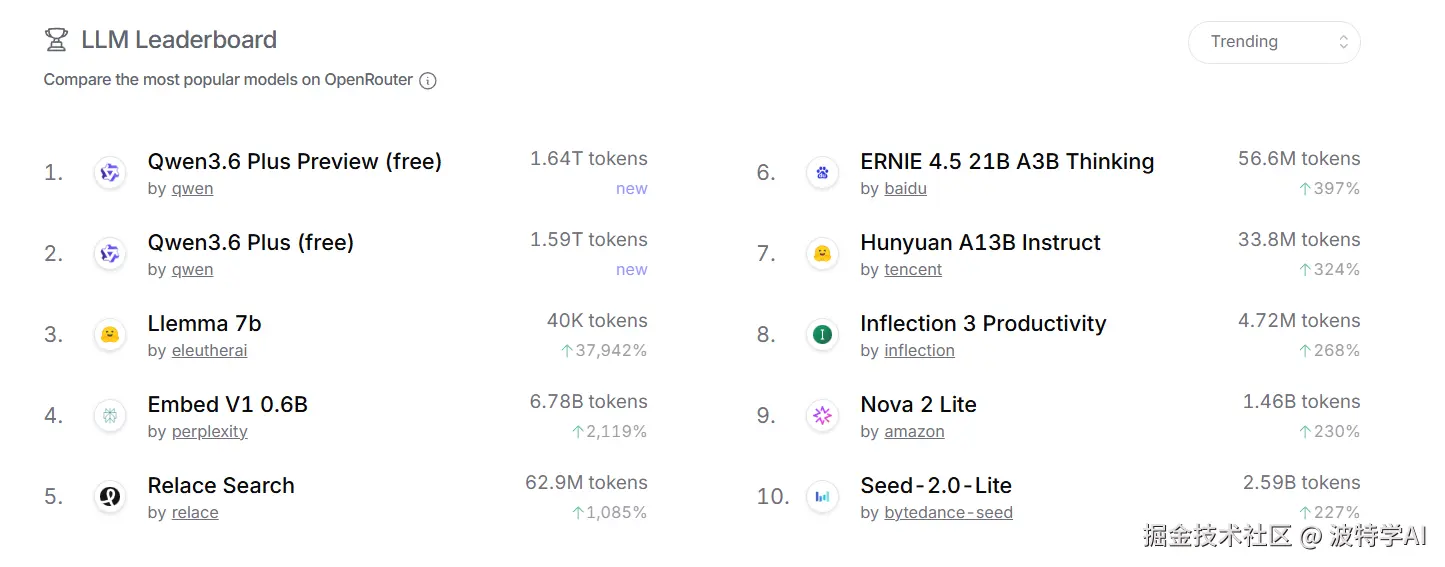Click the ERNIE 4.5 baidu icon
Viewport: 1445px width, 567px height.
coord(822,173)
